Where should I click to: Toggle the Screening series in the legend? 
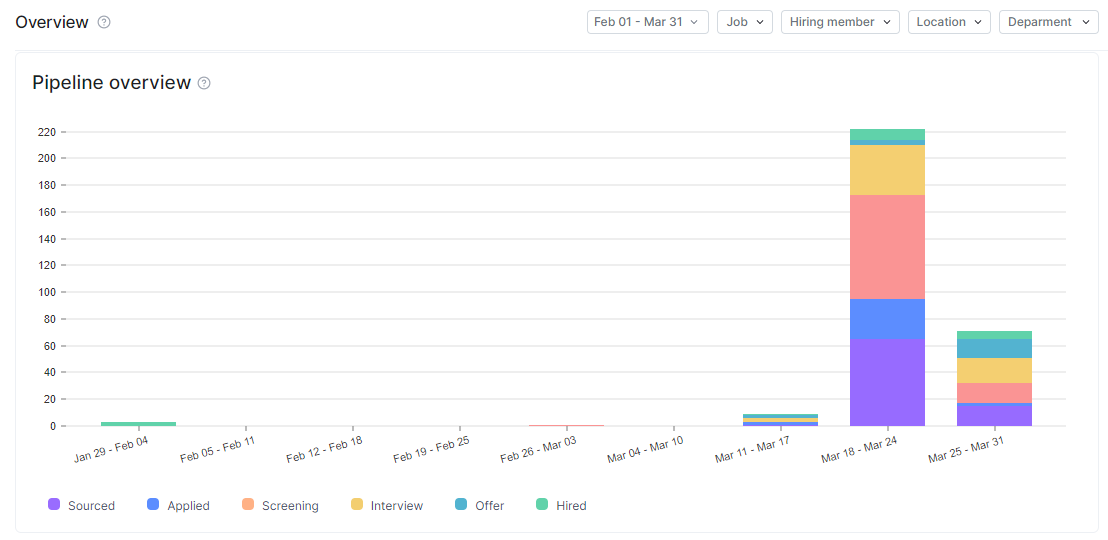pos(280,505)
